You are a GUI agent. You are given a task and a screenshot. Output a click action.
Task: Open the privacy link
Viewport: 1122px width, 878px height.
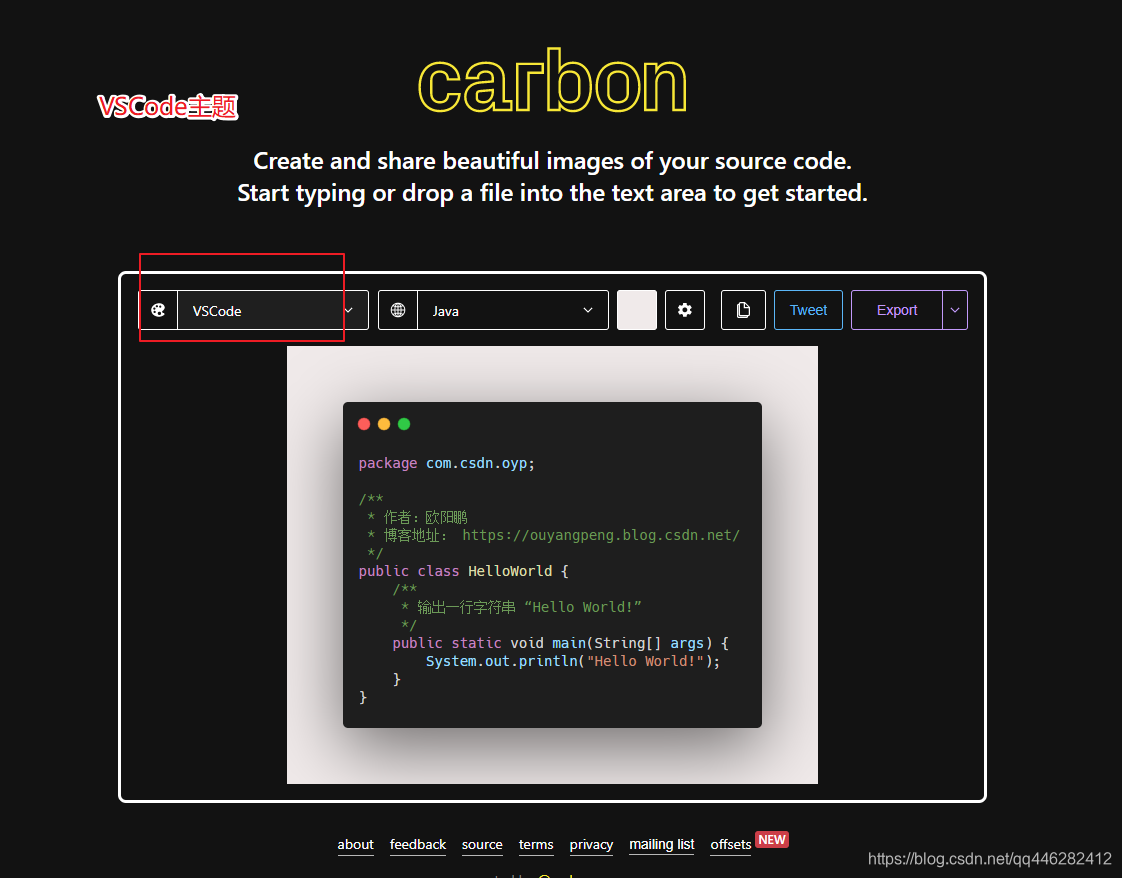point(591,845)
